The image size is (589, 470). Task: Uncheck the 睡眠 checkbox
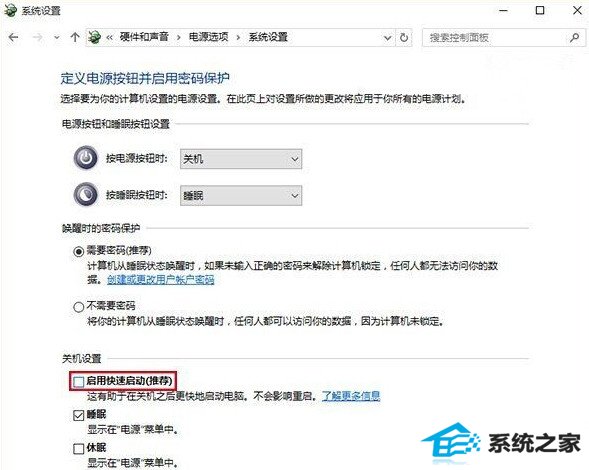click(79, 415)
